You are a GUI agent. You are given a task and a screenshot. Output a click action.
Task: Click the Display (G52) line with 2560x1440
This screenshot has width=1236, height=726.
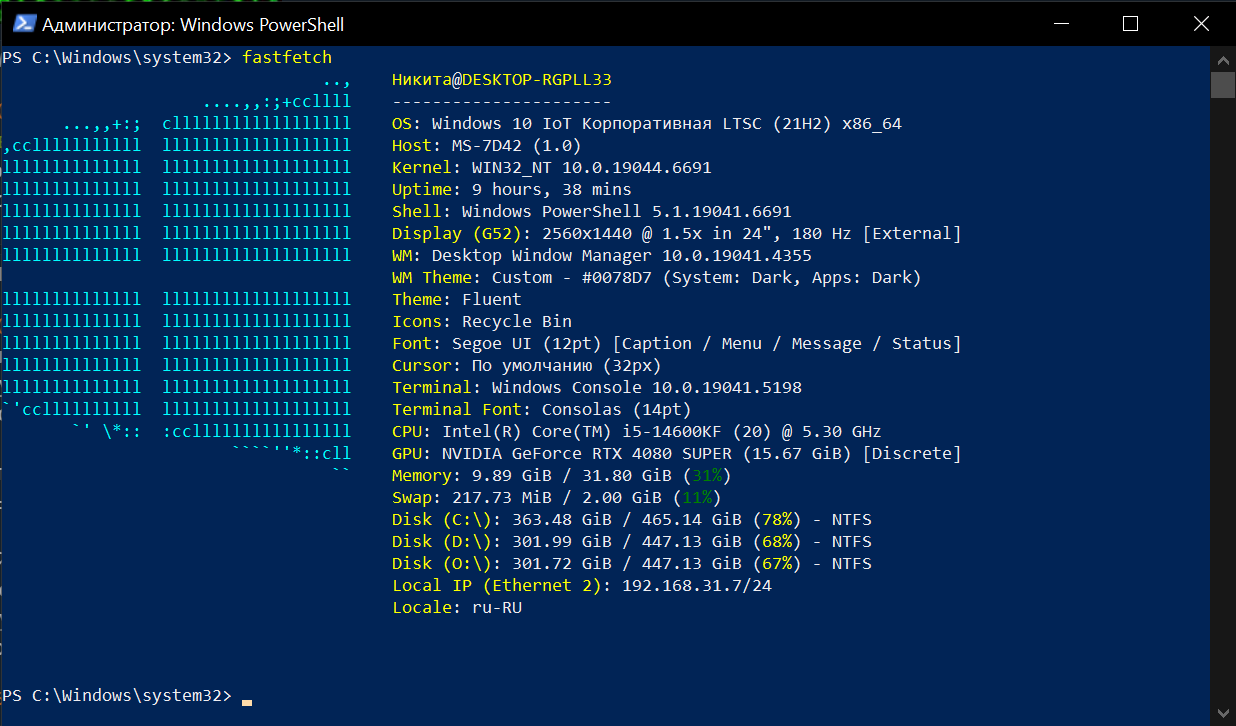pyautogui.click(x=677, y=233)
